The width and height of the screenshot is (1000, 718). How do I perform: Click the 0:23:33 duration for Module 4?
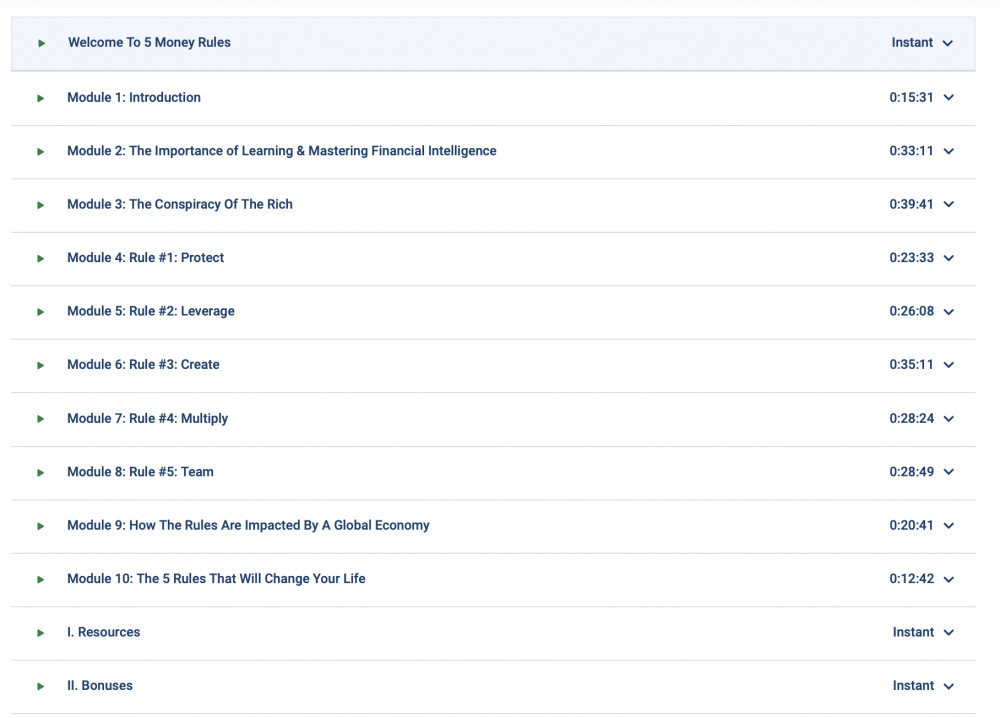911,258
